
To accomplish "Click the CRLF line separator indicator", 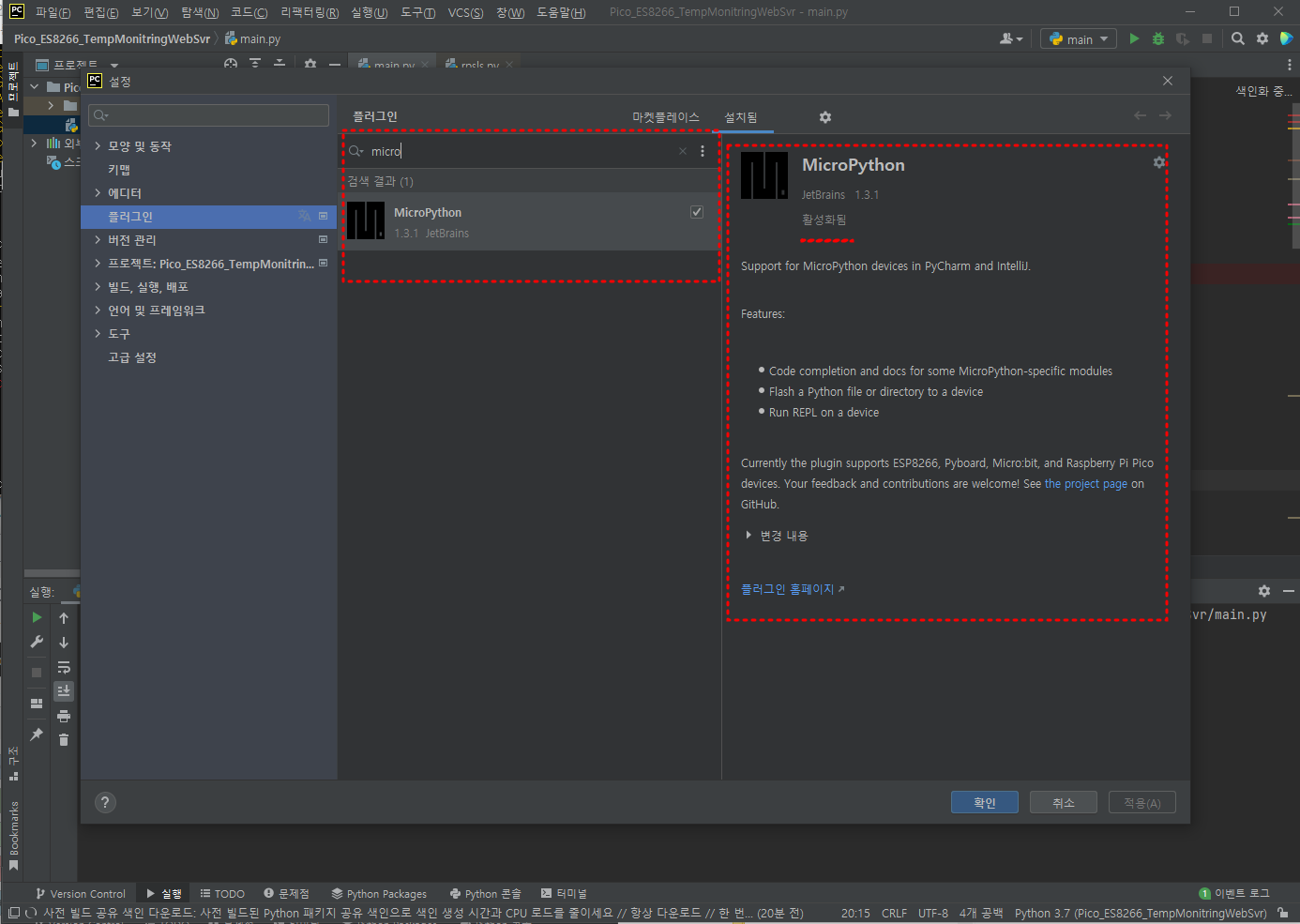I will tap(894, 913).
